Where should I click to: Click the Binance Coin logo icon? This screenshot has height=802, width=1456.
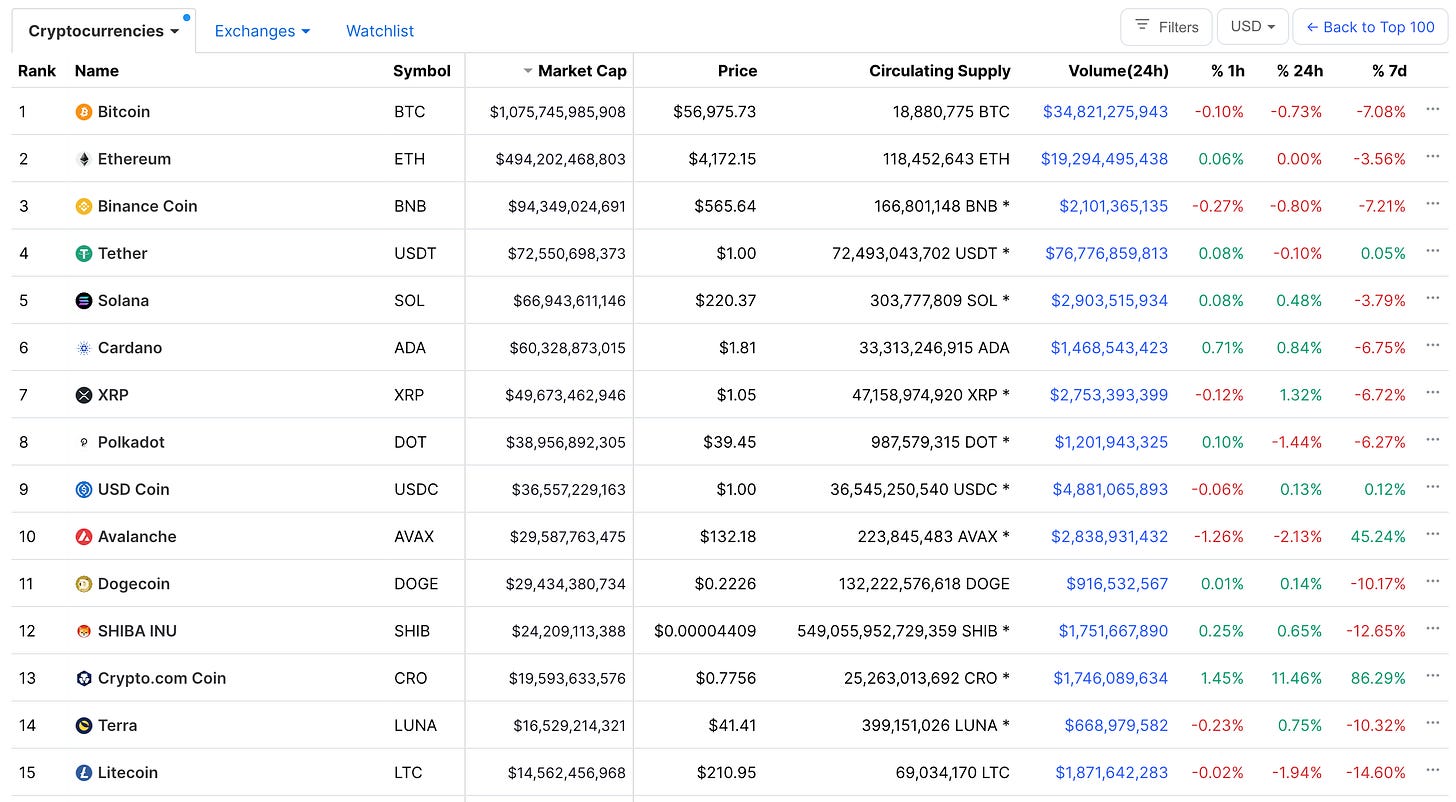tap(84, 206)
